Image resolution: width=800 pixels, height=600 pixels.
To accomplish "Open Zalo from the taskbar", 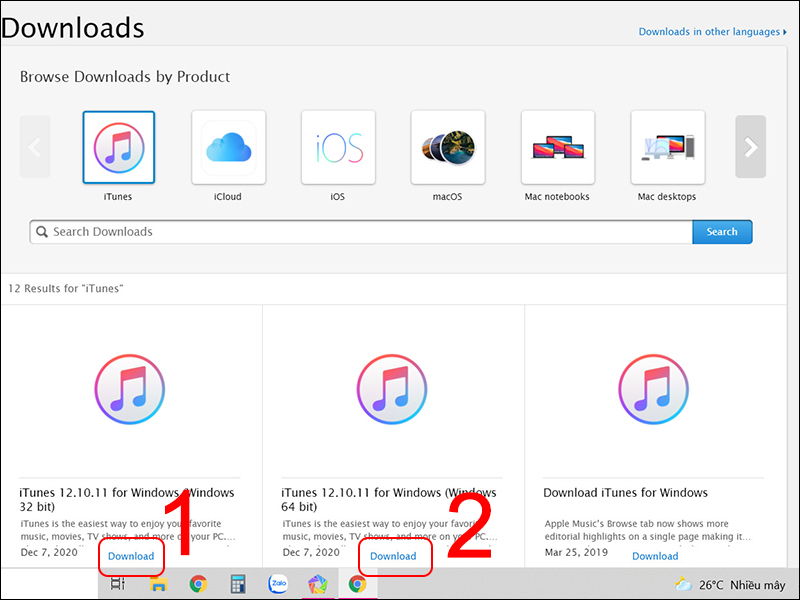I will click(279, 584).
